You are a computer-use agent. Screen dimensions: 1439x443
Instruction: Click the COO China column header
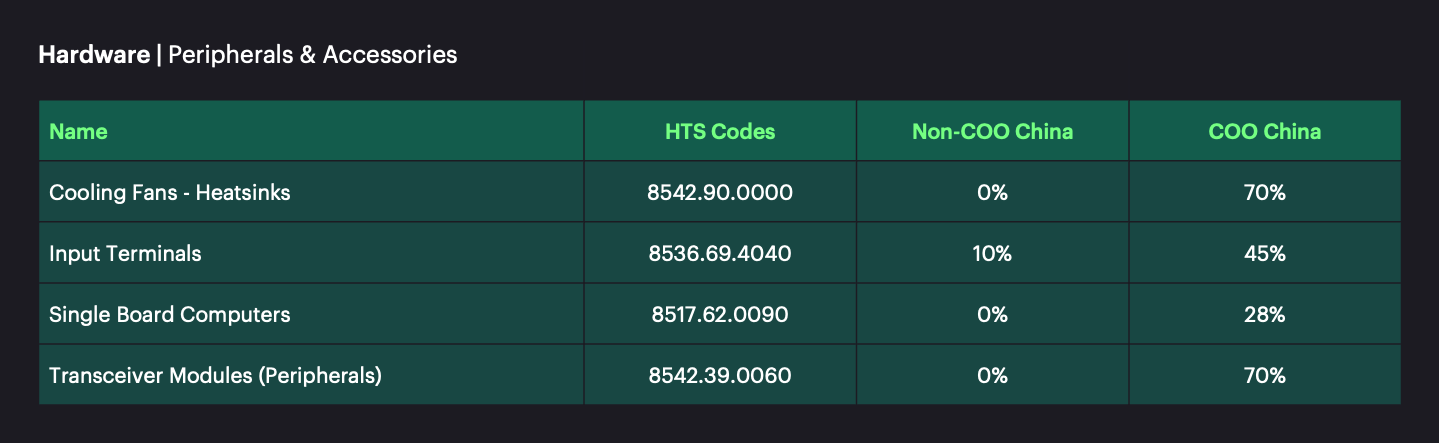tap(1265, 131)
